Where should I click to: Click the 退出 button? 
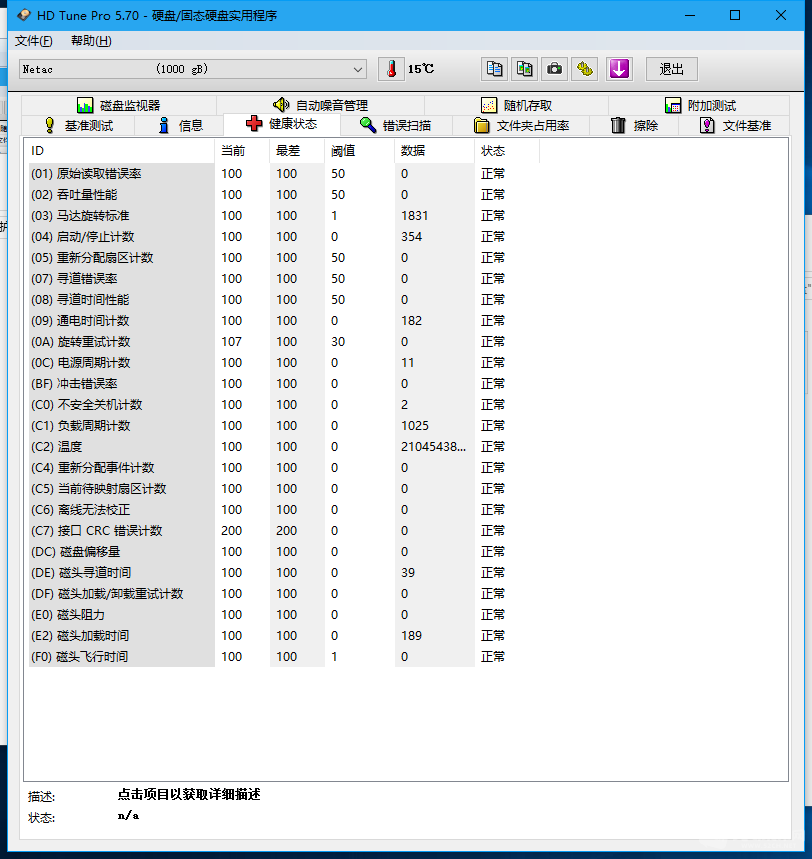coord(671,69)
